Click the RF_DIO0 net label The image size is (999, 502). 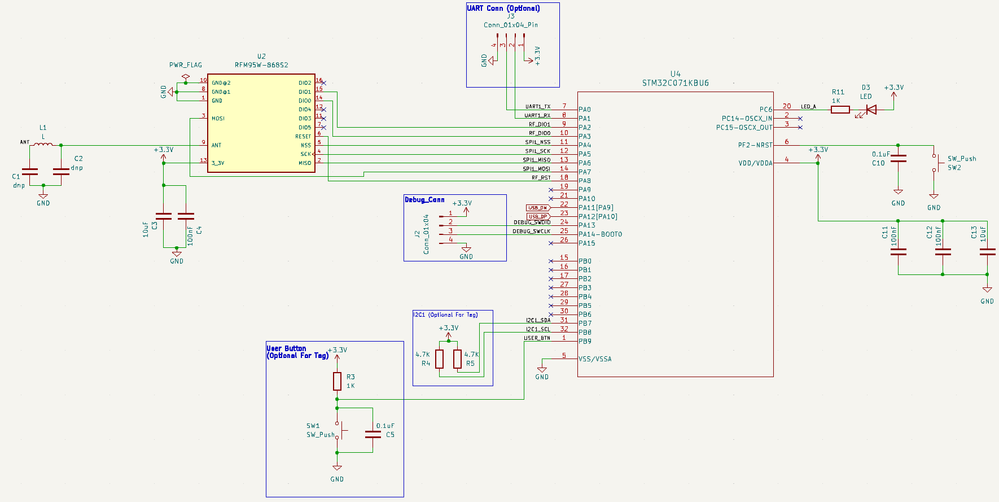tap(540, 133)
